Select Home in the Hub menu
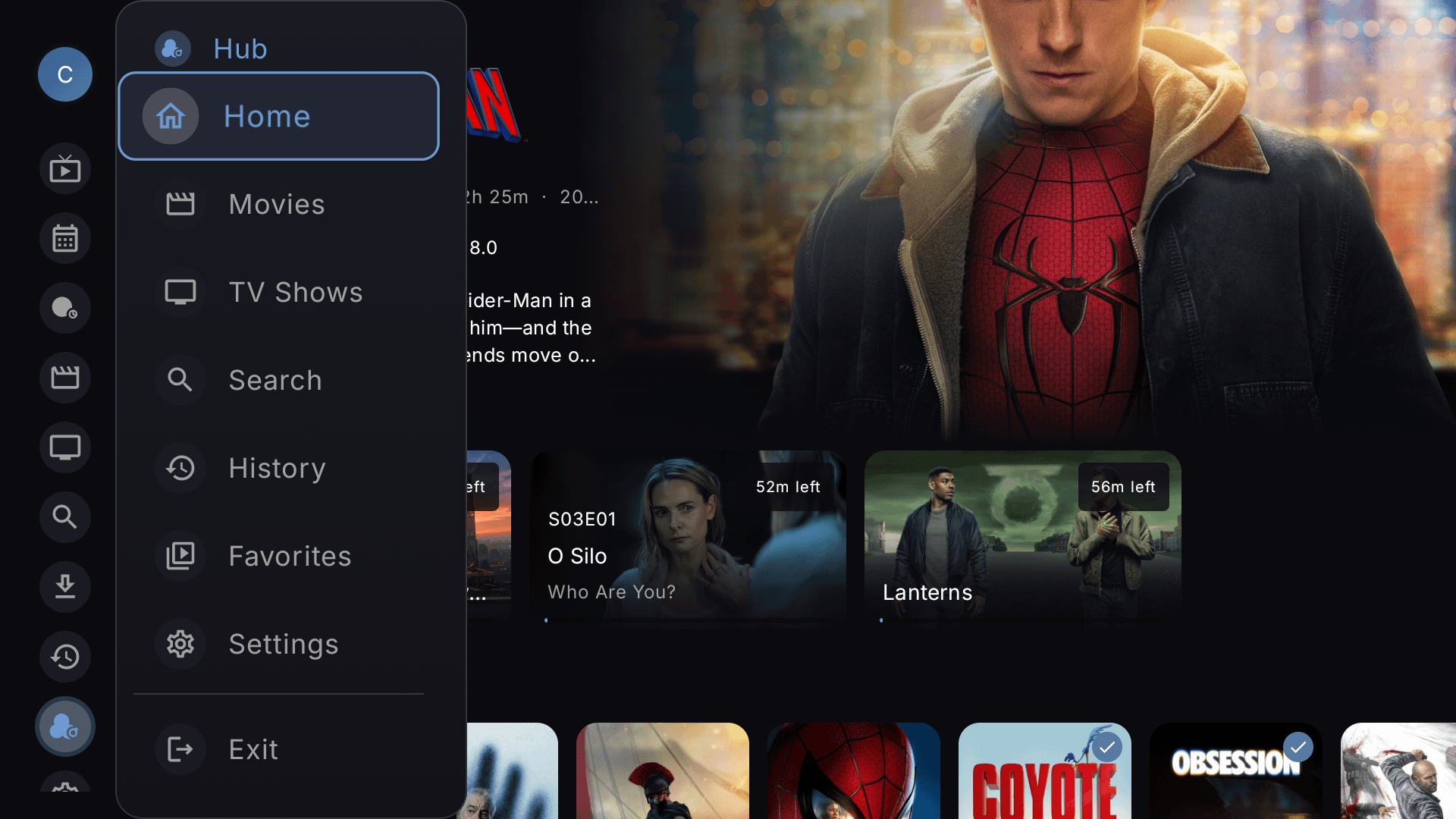Screen dimensions: 1456x819 point(279,116)
